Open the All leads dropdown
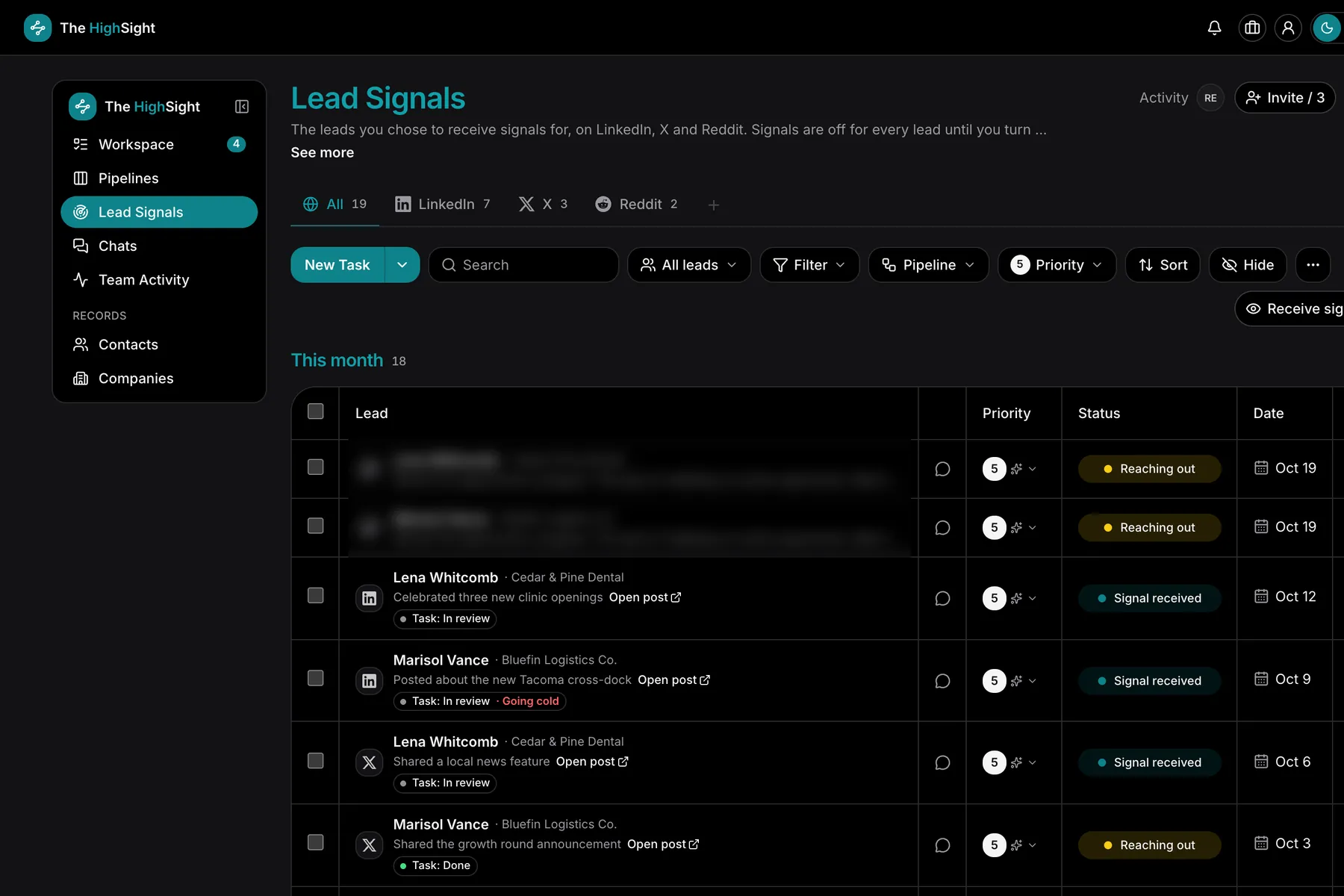The width and height of the screenshot is (1344, 896). click(689, 265)
